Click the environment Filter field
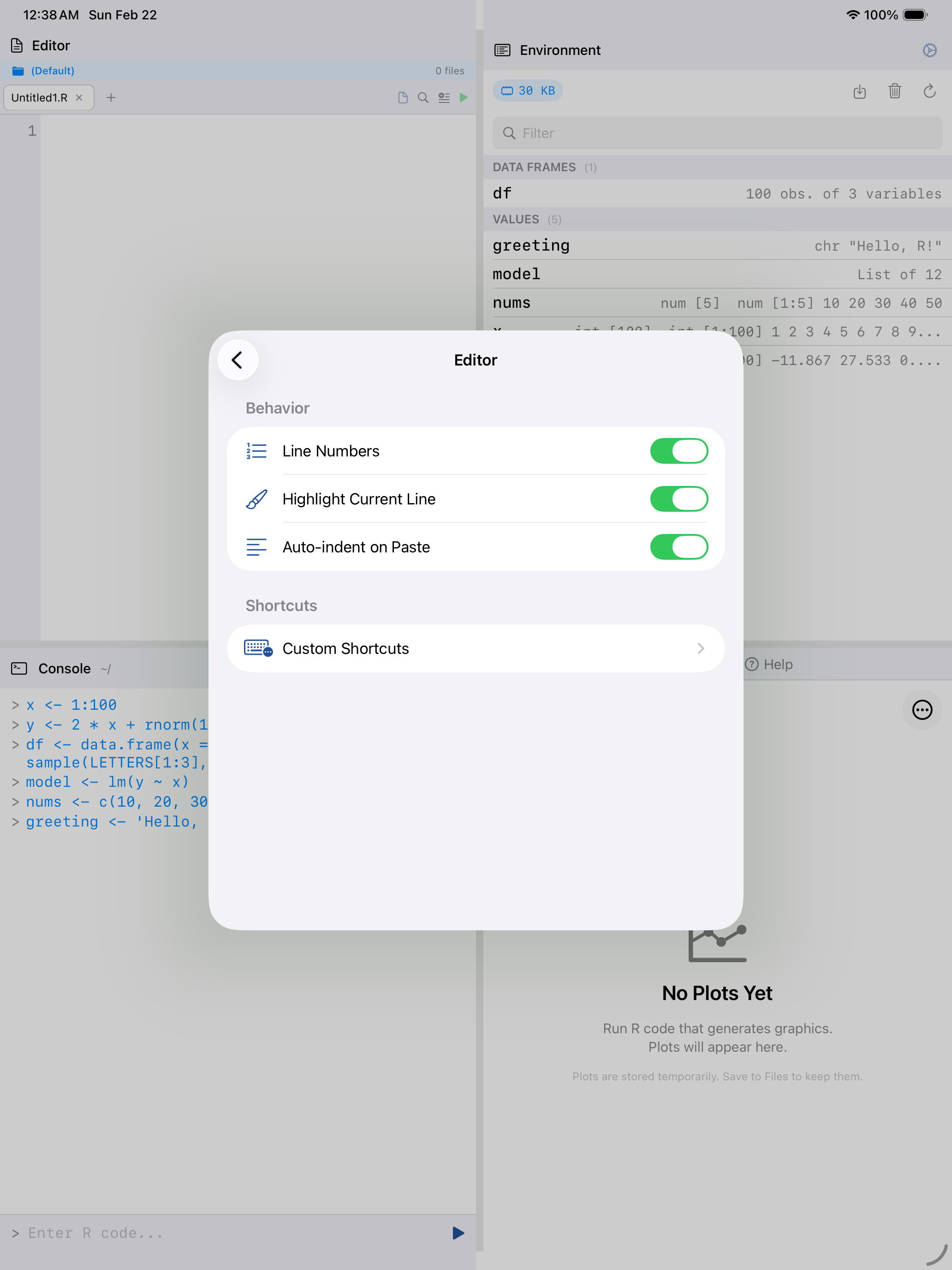The width and height of the screenshot is (952, 1270). (716, 132)
